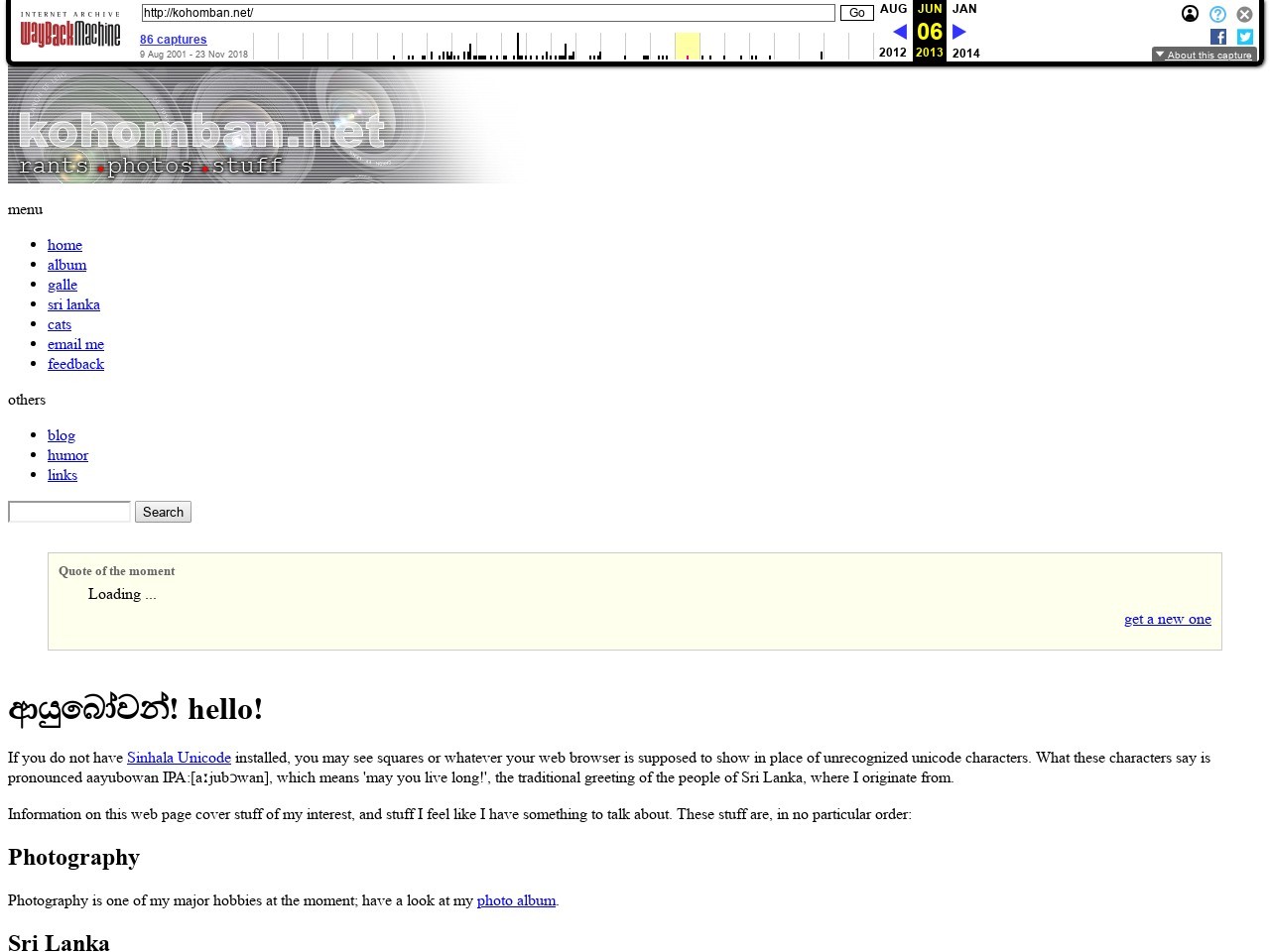Expand the About this capture panel
The height and width of the screenshot is (952, 1270).
click(1204, 55)
